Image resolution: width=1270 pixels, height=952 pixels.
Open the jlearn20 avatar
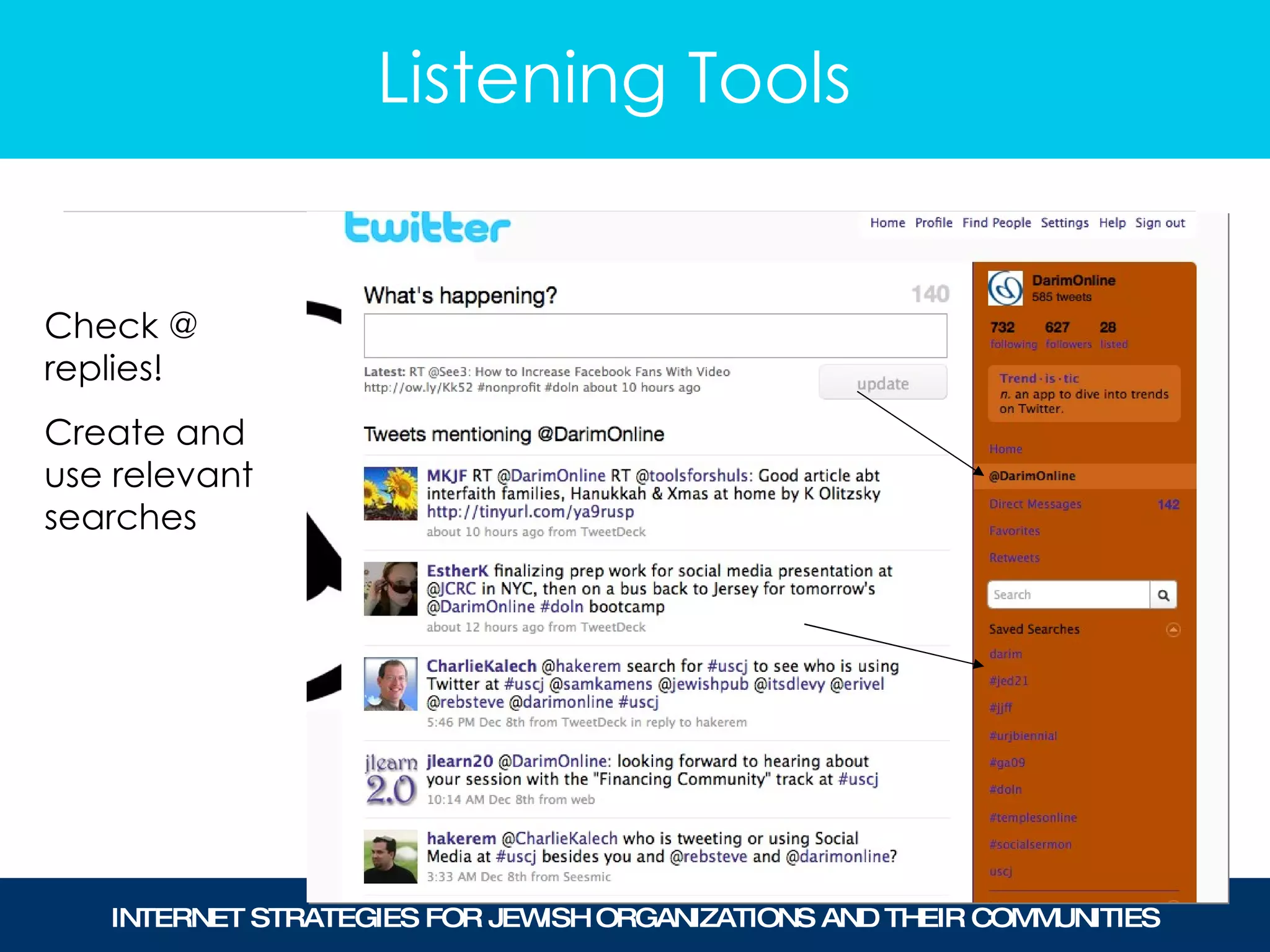click(391, 780)
